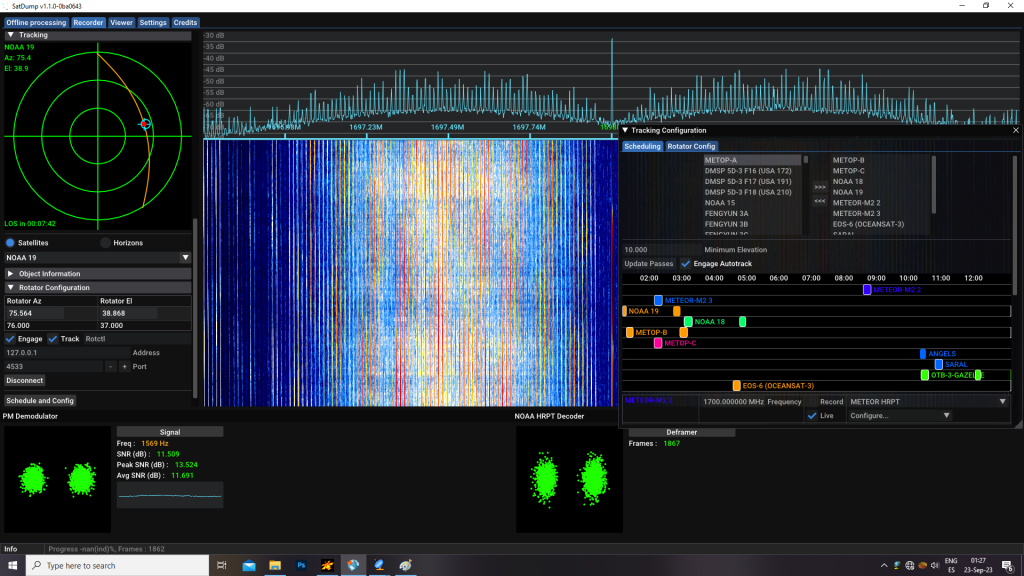The height and width of the screenshot is (576, 1024).
Task: Close the Tracking Configuration window
Action: point(1016,130)
